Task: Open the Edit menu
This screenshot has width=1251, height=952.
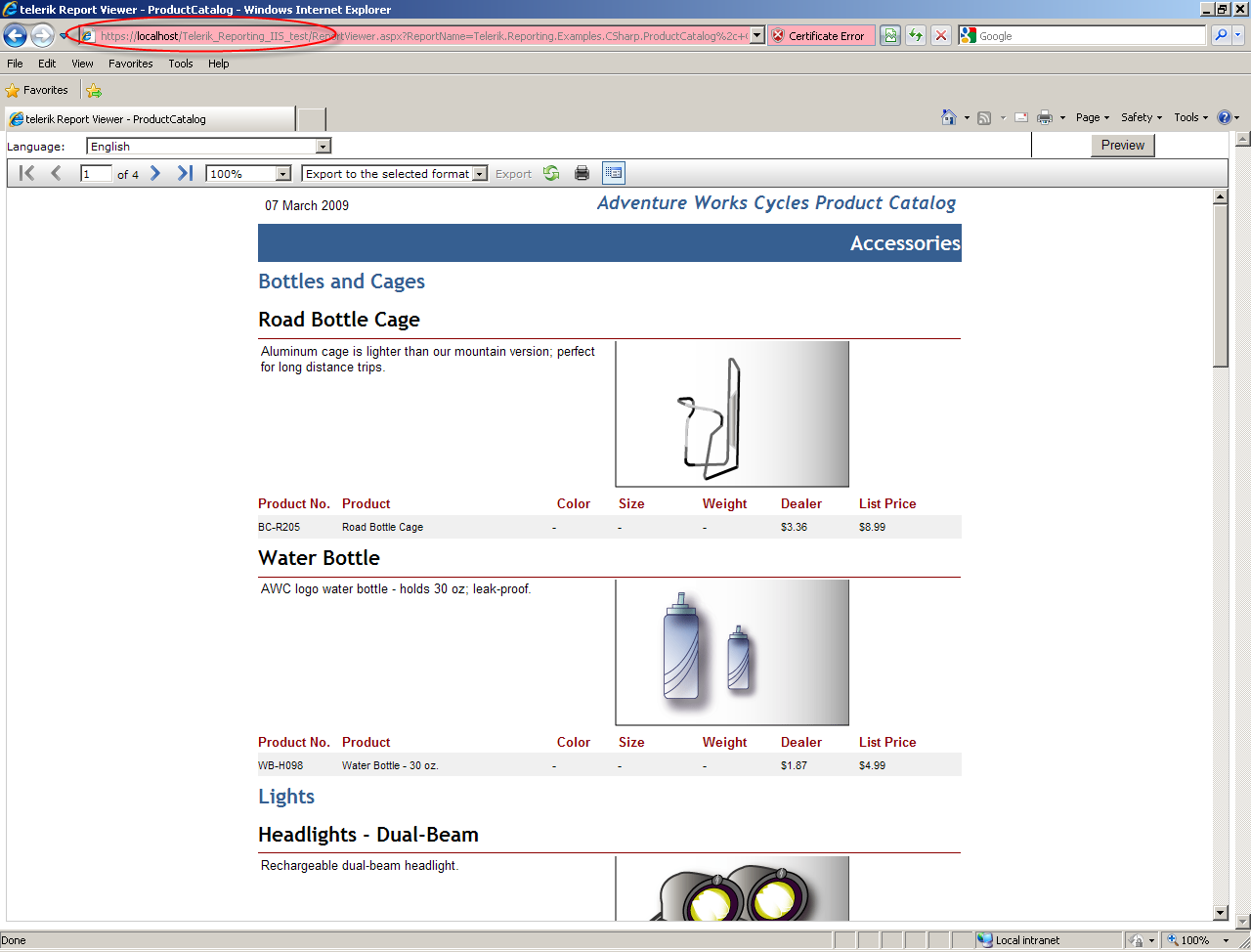Action: tap(47, 64)
